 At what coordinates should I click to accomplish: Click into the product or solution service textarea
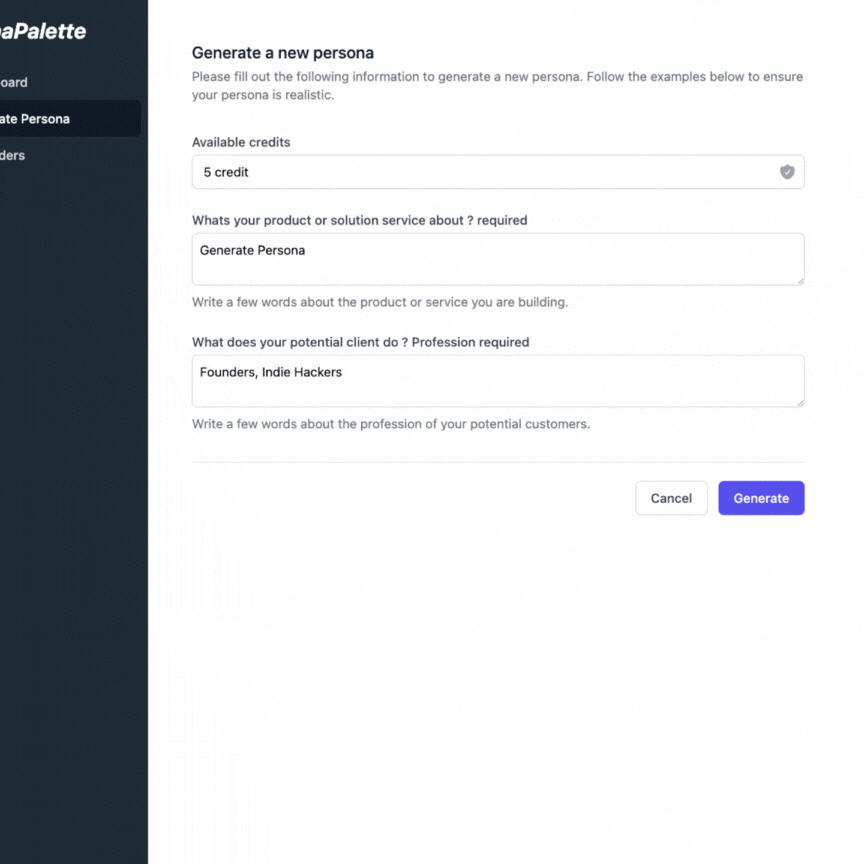[498, 259]
